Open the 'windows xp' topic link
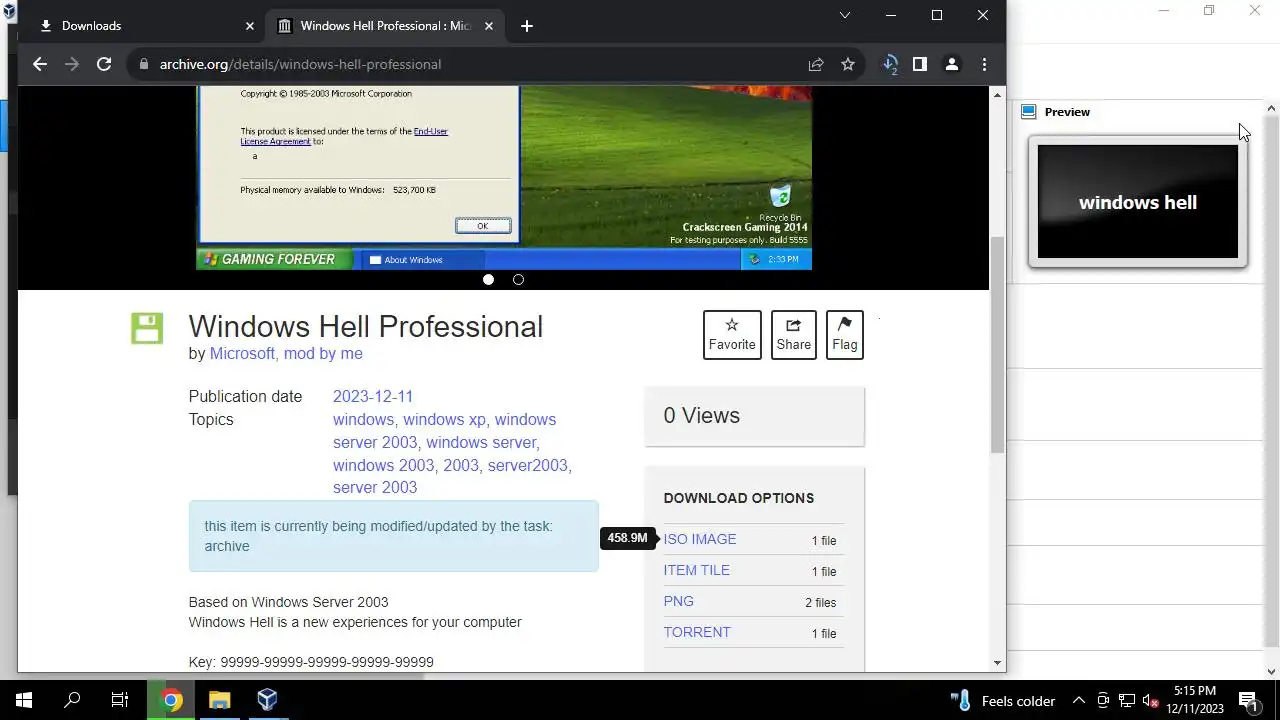 coord(444,419)
